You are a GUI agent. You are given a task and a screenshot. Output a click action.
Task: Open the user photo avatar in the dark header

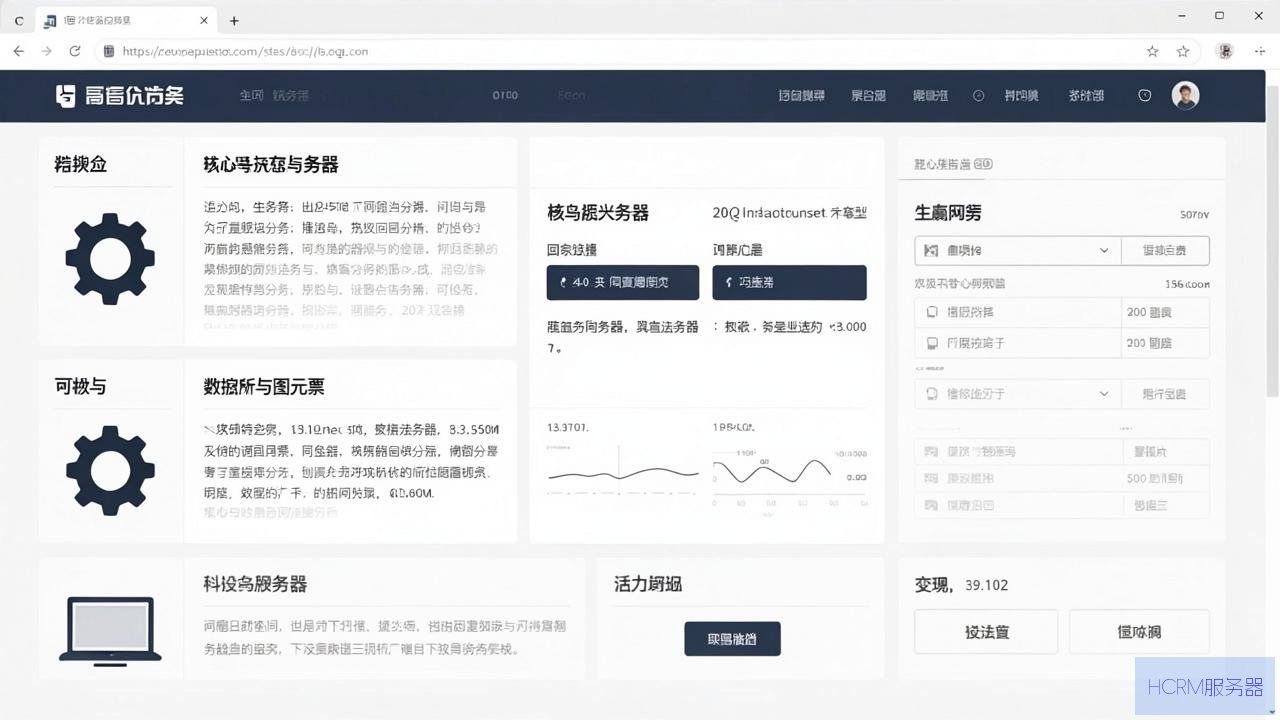1185,95
